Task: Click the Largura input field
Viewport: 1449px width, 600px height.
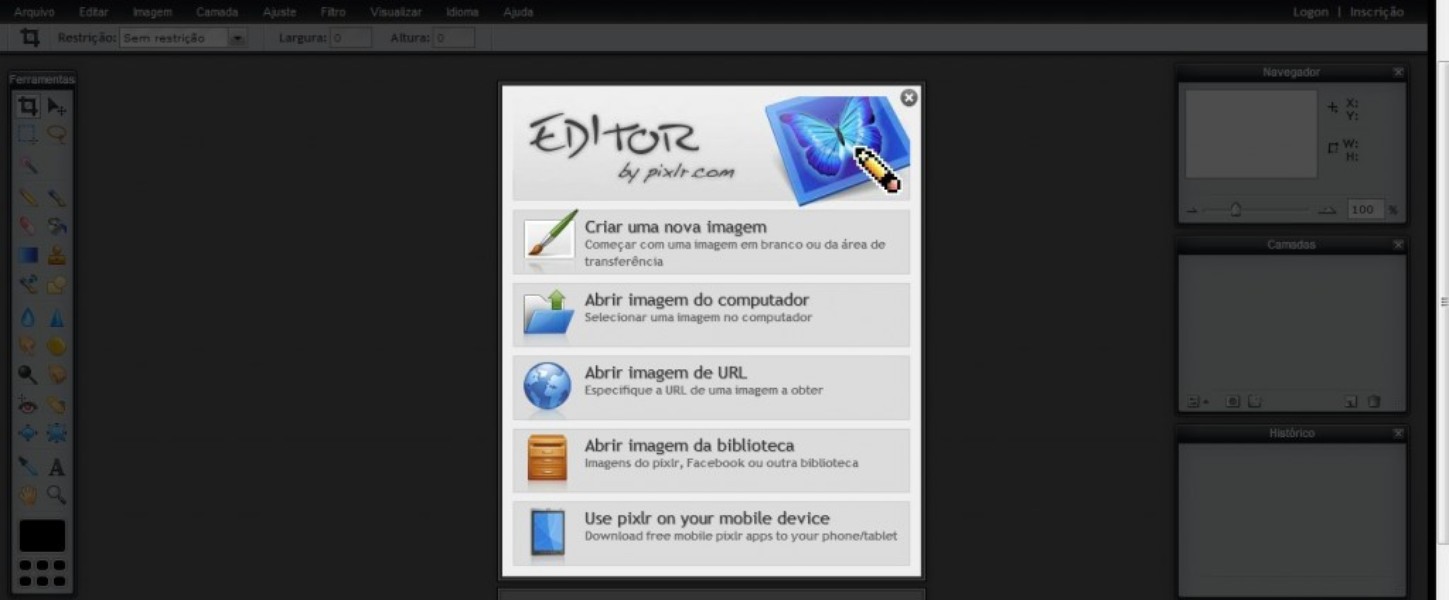Action: [351, 38]
